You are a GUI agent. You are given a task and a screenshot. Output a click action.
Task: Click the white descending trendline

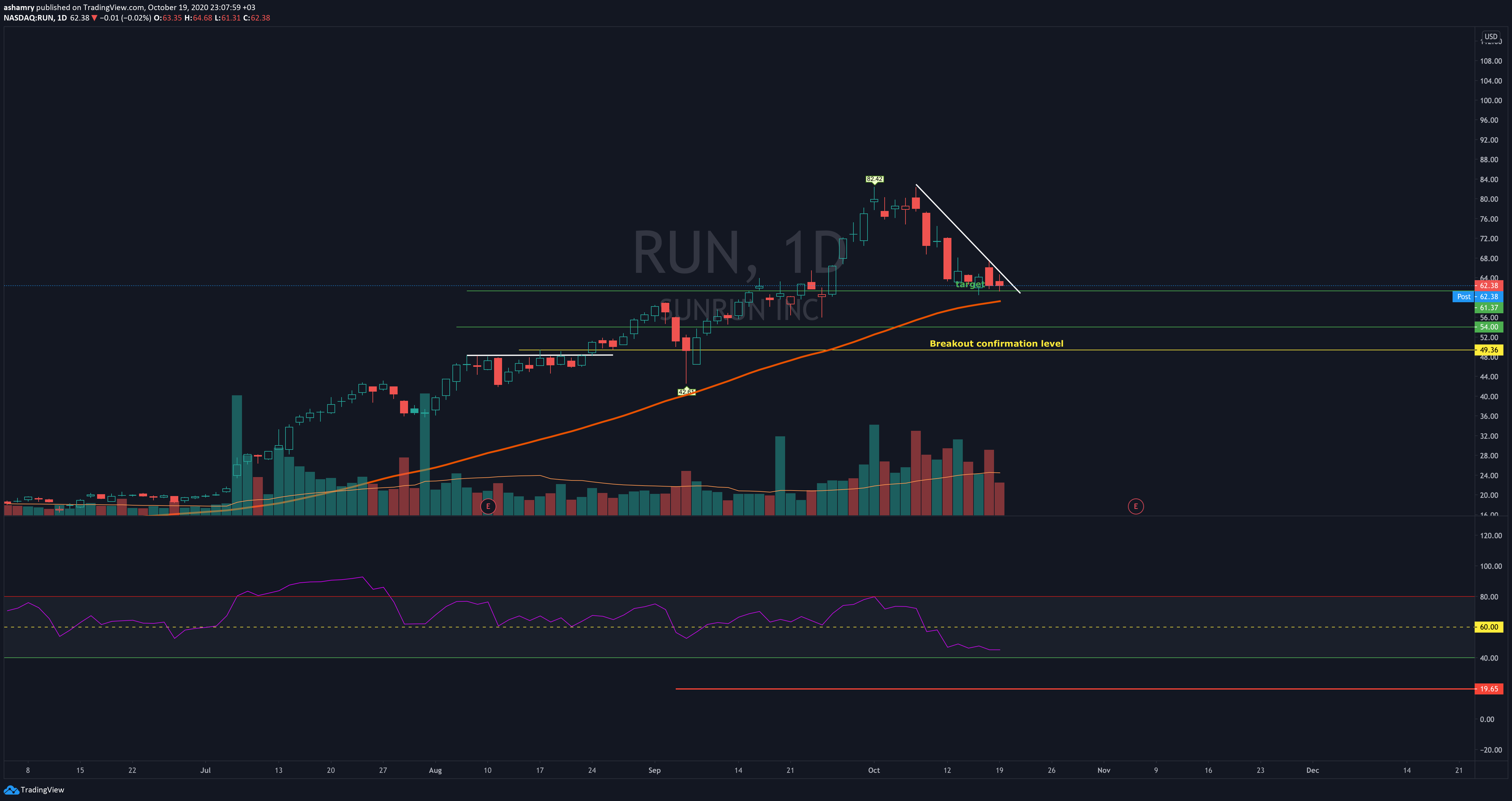click(x=968, y=239)
